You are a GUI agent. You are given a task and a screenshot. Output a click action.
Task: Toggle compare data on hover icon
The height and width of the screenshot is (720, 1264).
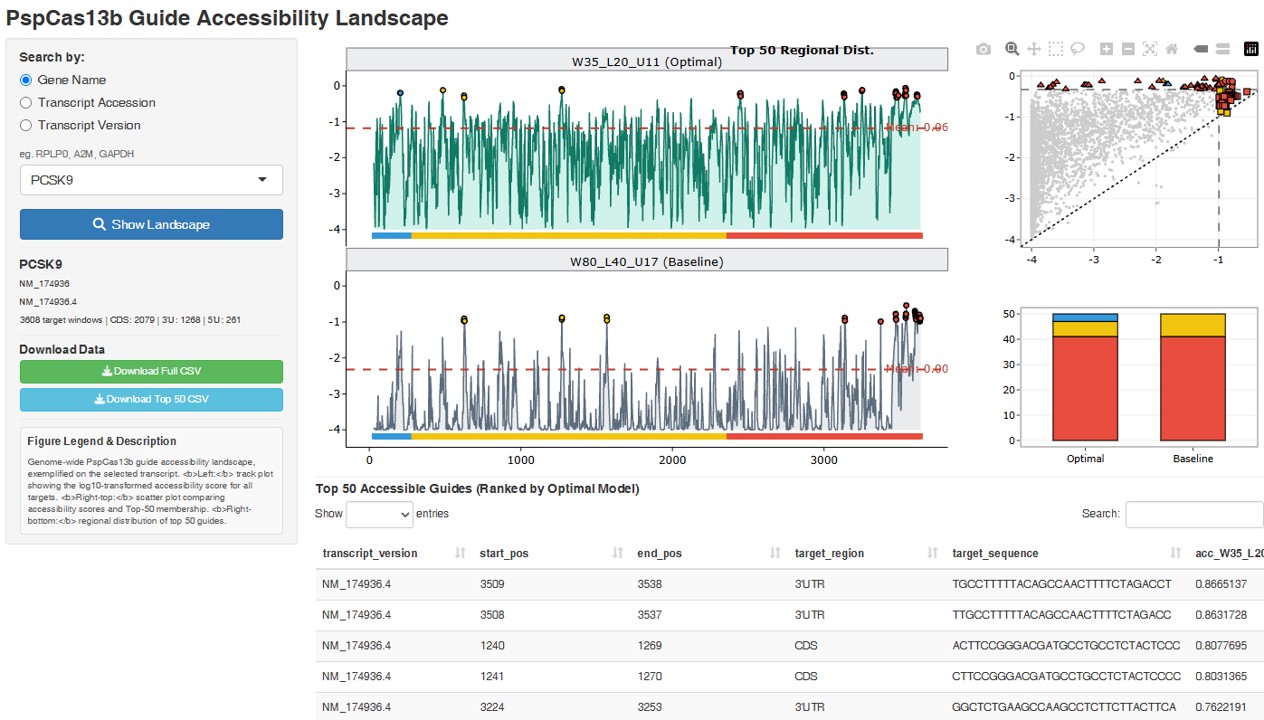click(x=1223, y=49)
